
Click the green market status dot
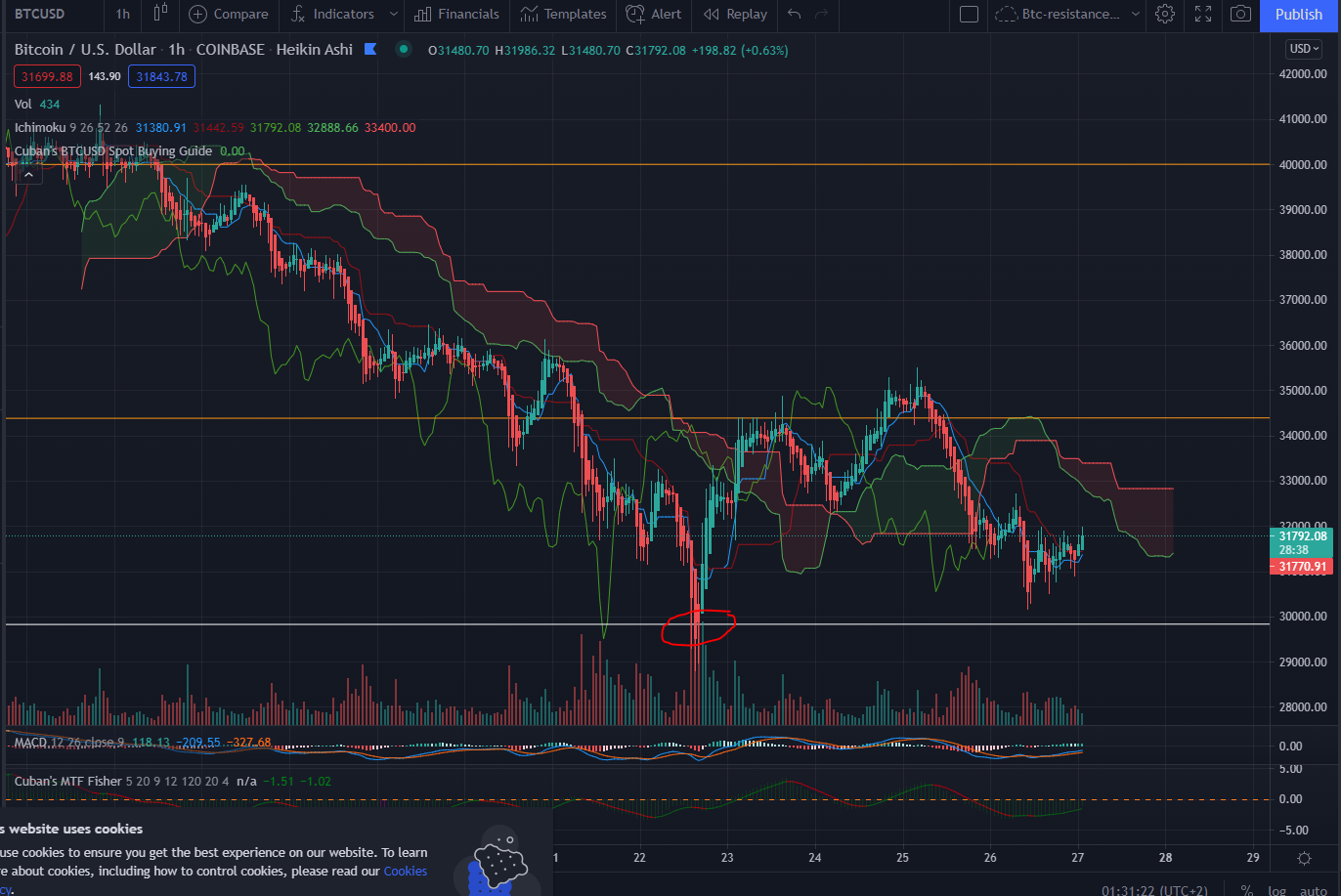(x=404, y=49)
